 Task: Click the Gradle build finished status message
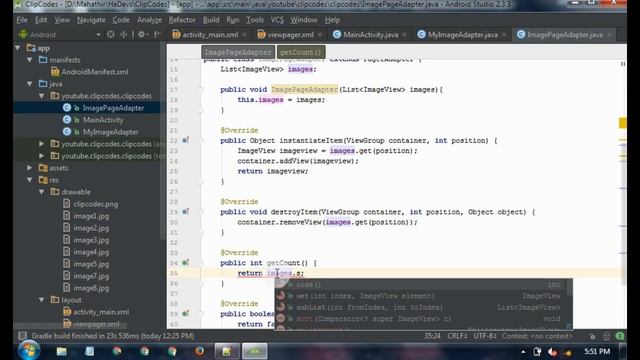(113, 336)
